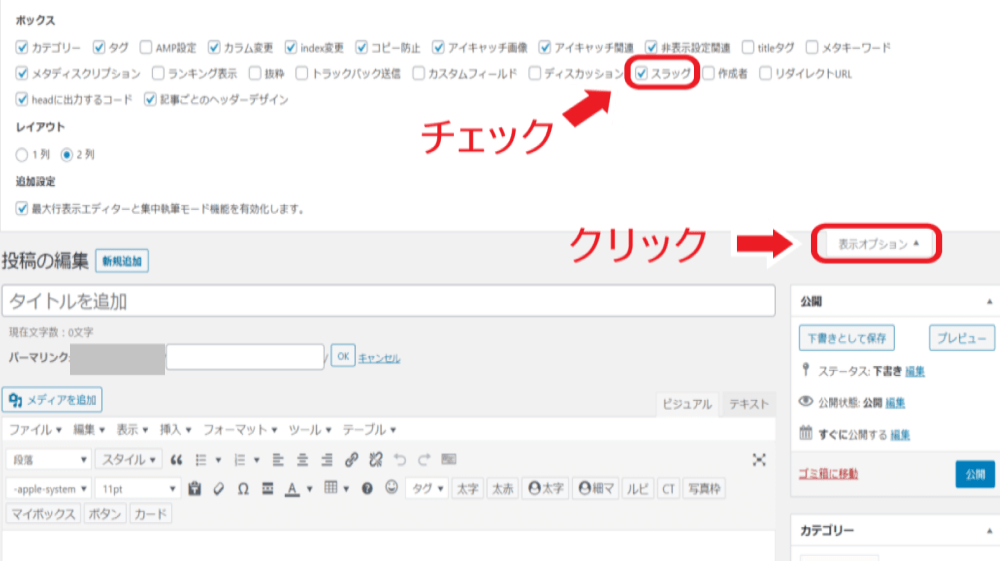Click the clear formatting eraser icon
Viewport: 1000px width, 561px height.
(x=218, y=489)
